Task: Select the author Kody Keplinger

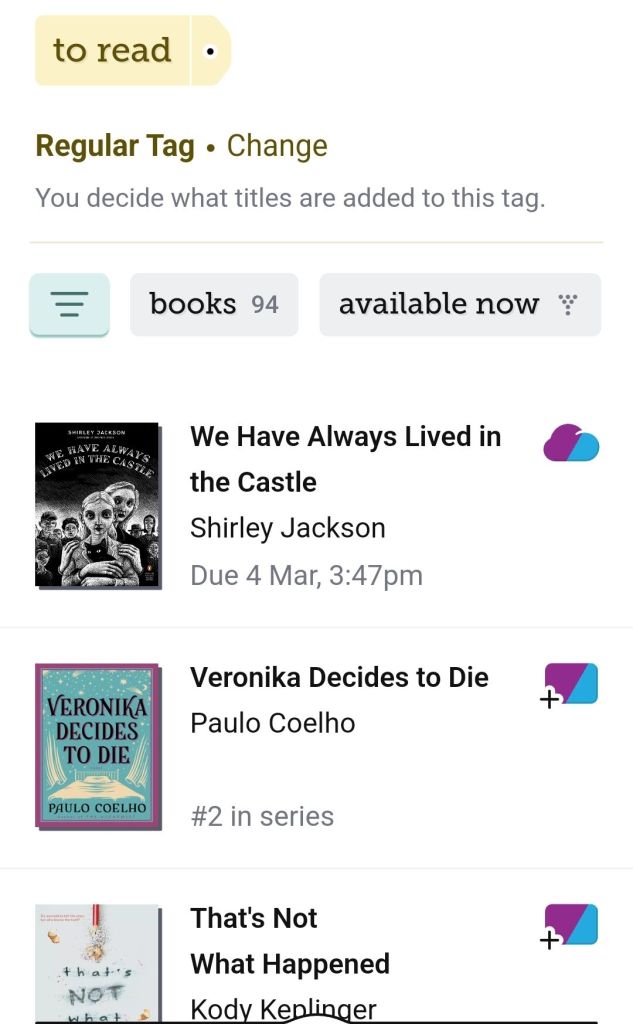Action: click(283, 1009)
